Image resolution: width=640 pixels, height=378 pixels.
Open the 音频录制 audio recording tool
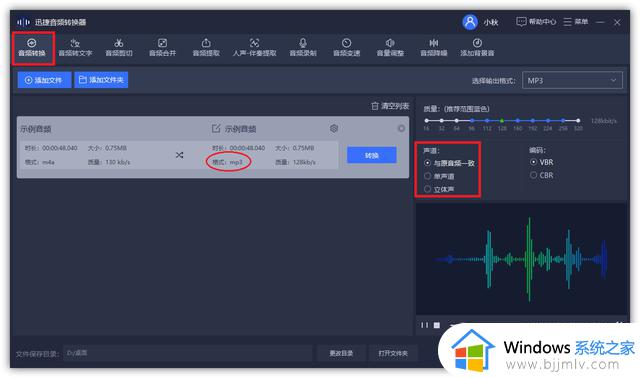(x=303, y=47)
